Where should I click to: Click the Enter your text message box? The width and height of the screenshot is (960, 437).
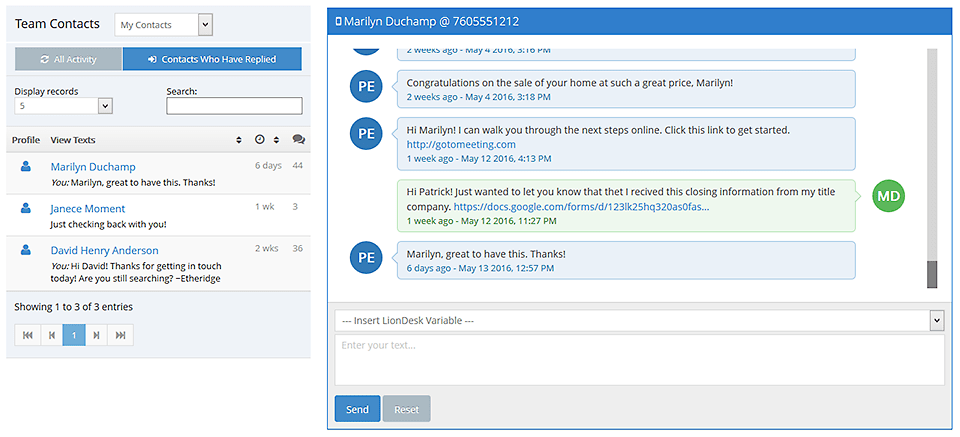(x=639, y=359)
